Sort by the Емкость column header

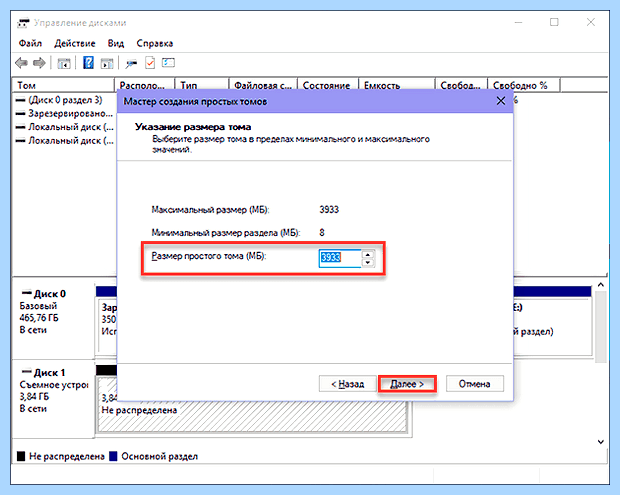397,85
